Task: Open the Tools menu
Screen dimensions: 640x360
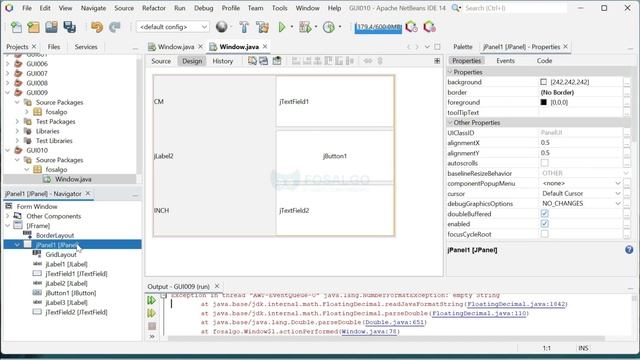Action: (x=280, y=8)
